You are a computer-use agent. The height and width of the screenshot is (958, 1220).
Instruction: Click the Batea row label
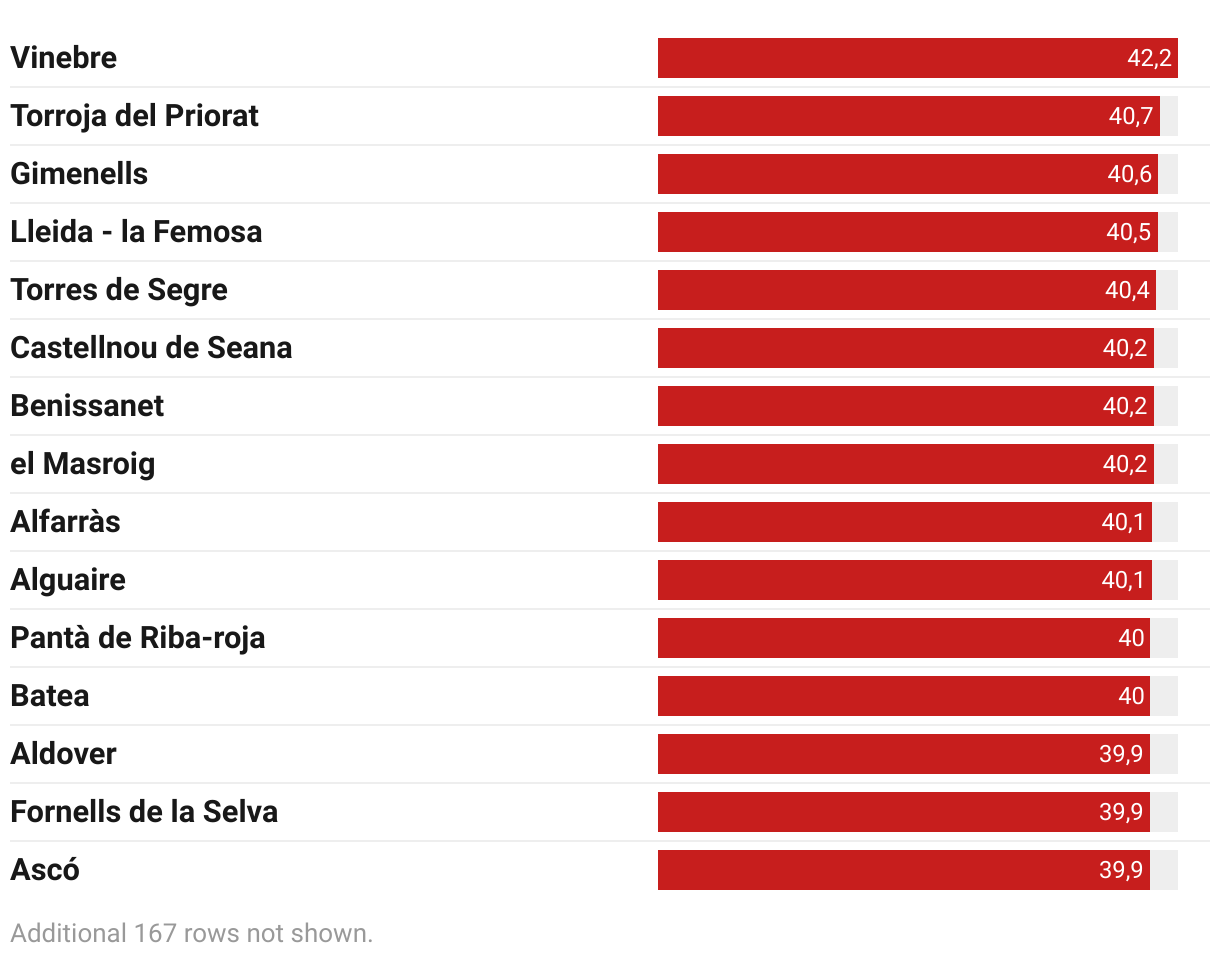tap(50, 696)
